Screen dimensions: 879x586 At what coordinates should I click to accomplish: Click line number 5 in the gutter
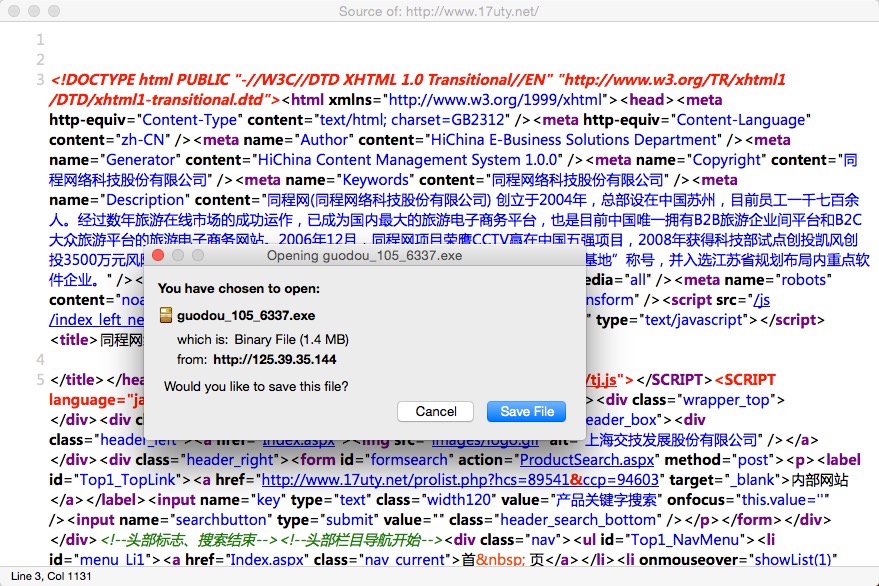pyautogui.click(x=40, y=380)
